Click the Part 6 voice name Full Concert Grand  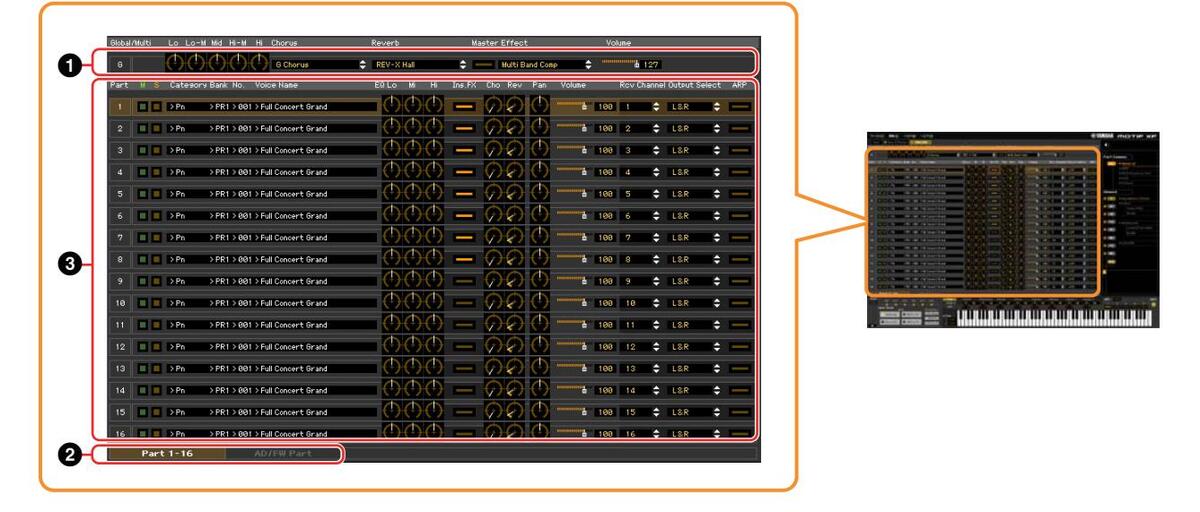coord(290,216)
